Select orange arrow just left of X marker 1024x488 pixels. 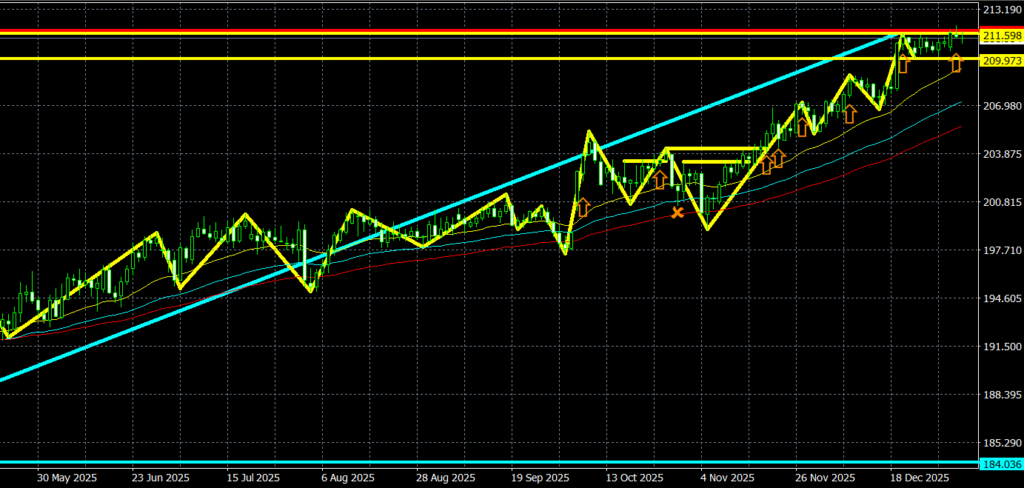pyautogui.click(x=660, y=180)
